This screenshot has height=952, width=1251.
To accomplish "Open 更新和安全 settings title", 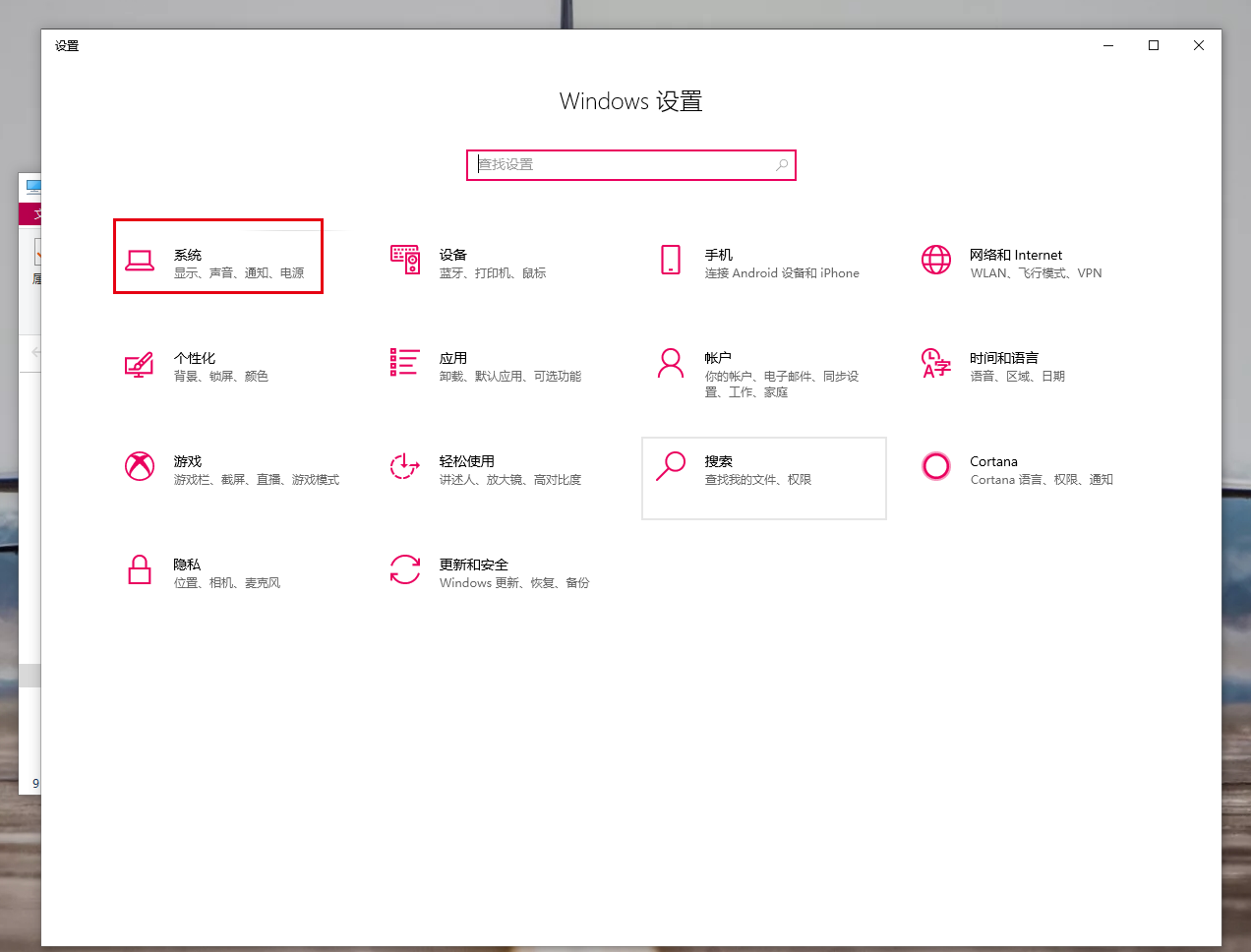I will click(x=474, y=565).
